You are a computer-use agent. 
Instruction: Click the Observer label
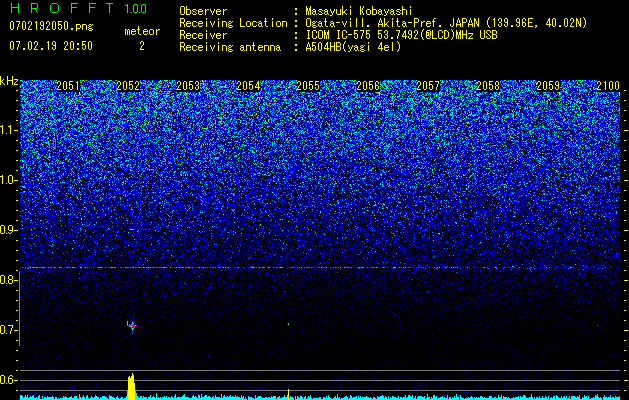click(203, 12)
